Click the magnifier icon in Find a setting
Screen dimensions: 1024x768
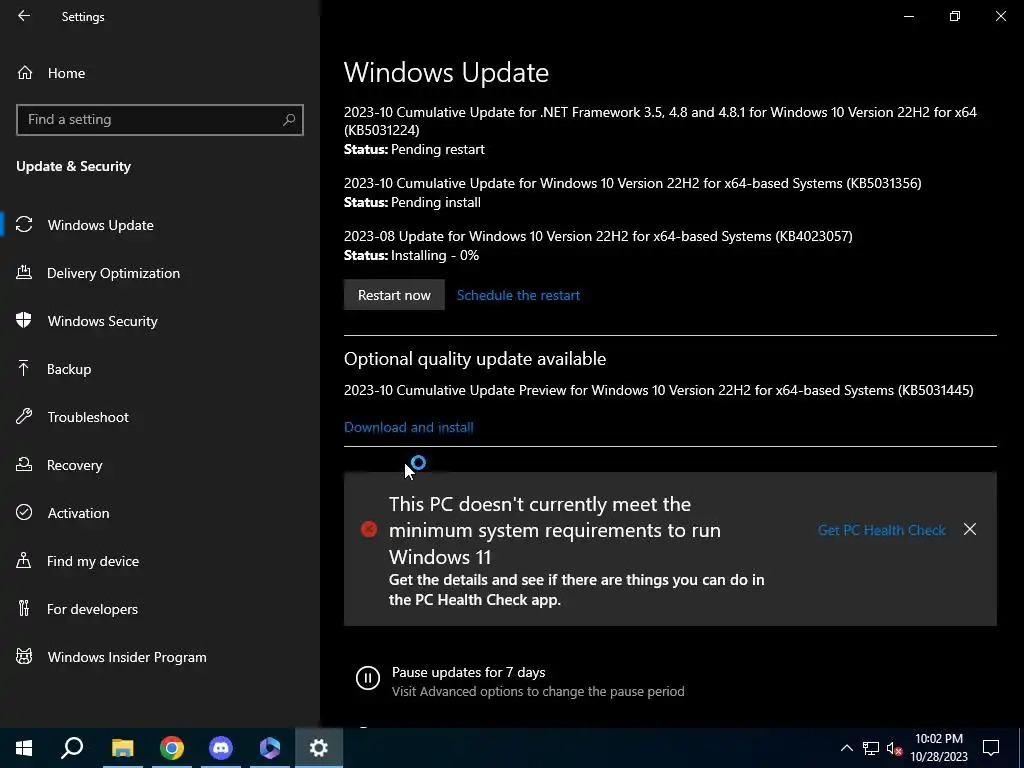pyautogui.click(x=289, y=120)
